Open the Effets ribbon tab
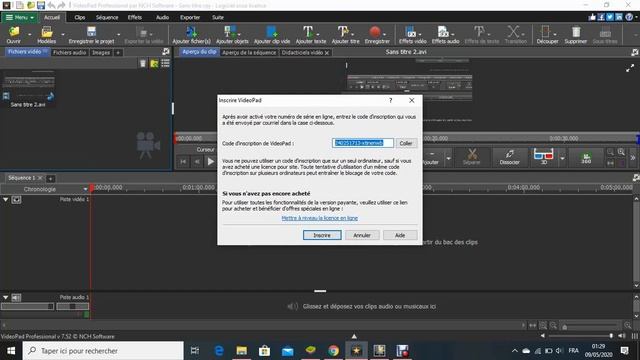640x360 pixels. point(135,18)
